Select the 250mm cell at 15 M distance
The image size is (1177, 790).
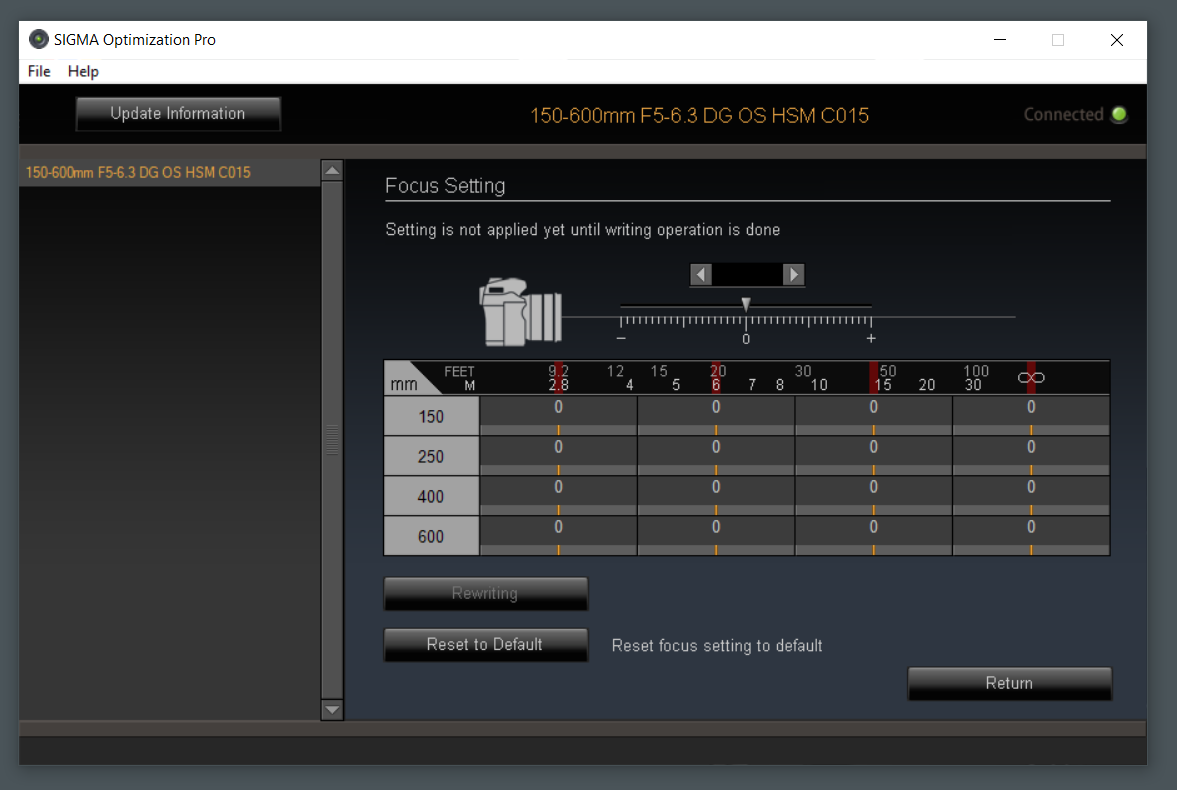[874, 456]
